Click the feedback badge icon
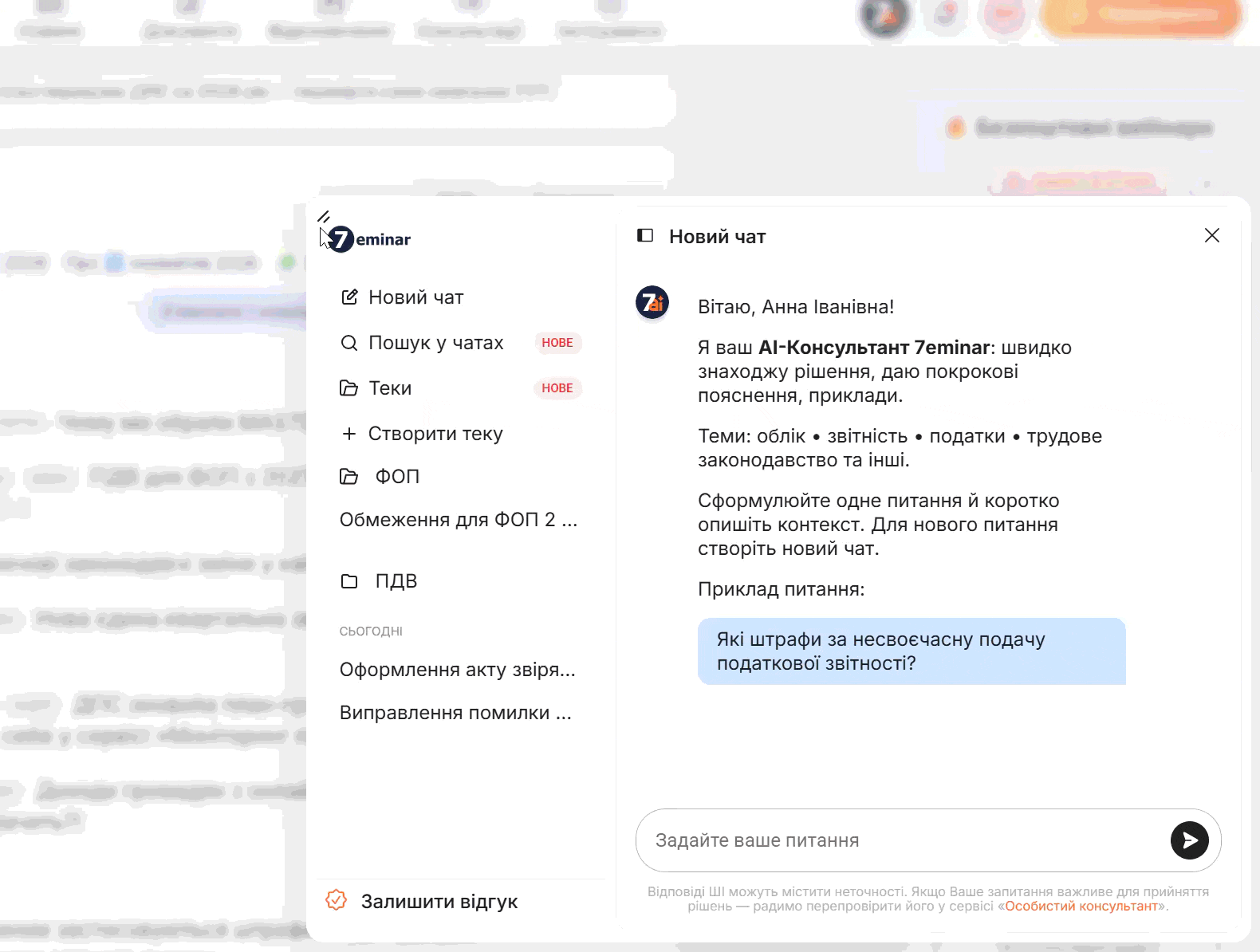Viewport: 1260px width, 952px height. click(337, 900)
